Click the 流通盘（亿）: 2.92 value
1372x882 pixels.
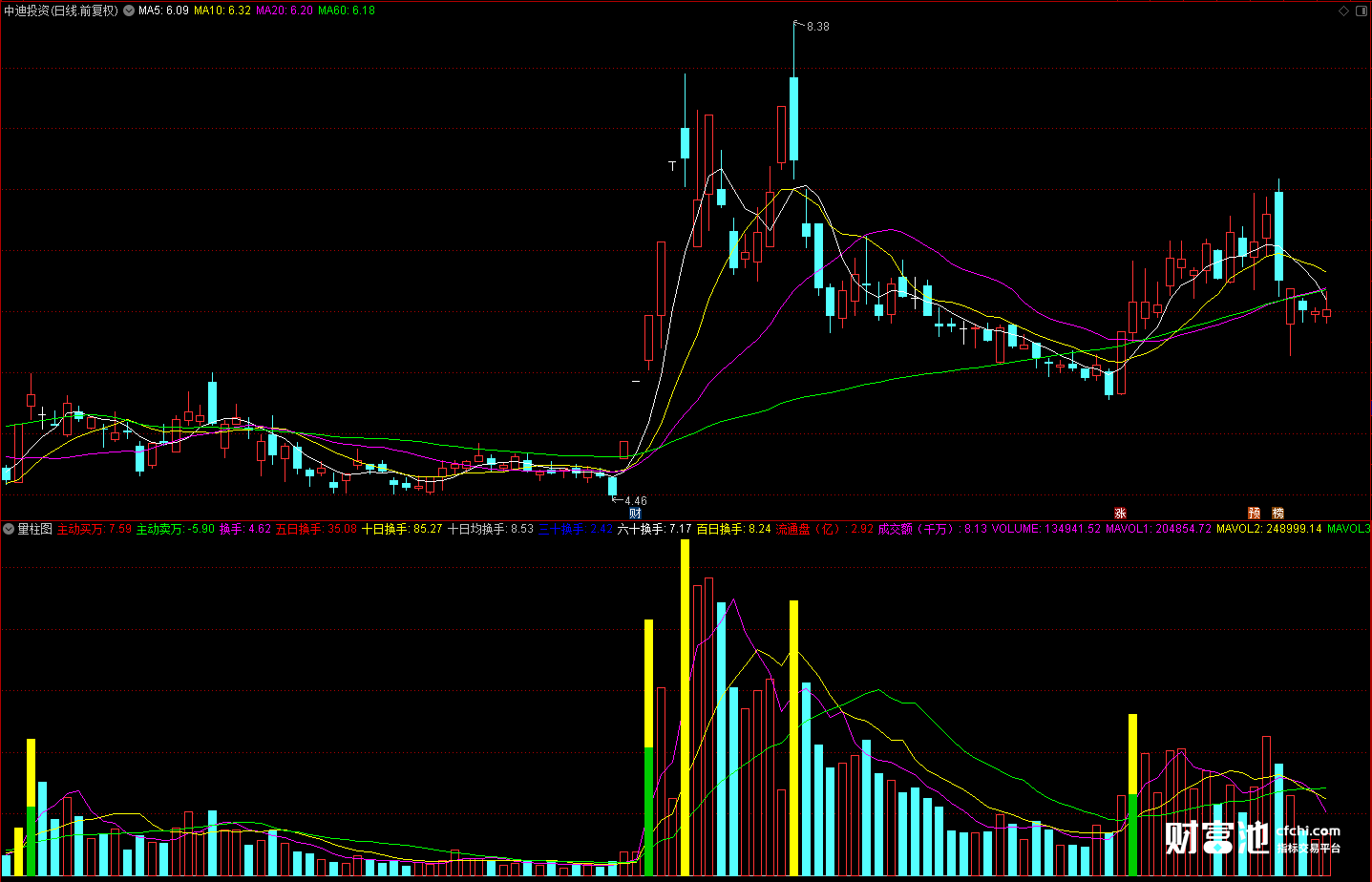tap(825, 529)
